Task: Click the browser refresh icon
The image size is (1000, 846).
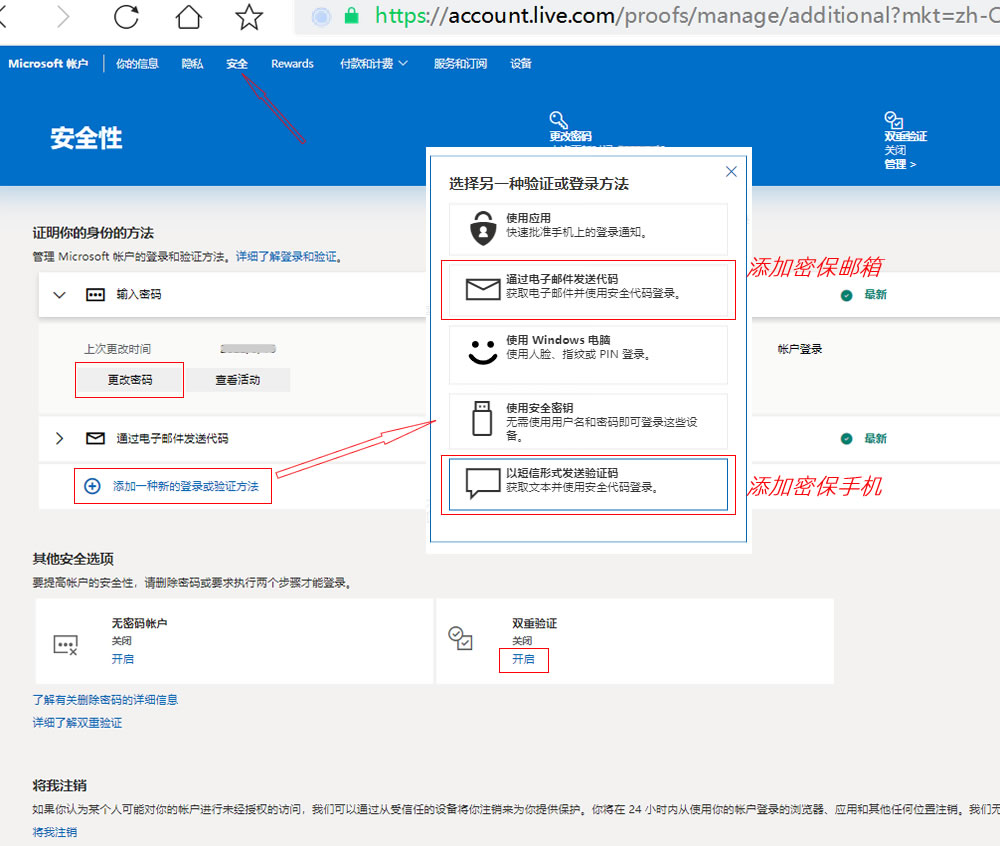Action: tap(126, 17)
